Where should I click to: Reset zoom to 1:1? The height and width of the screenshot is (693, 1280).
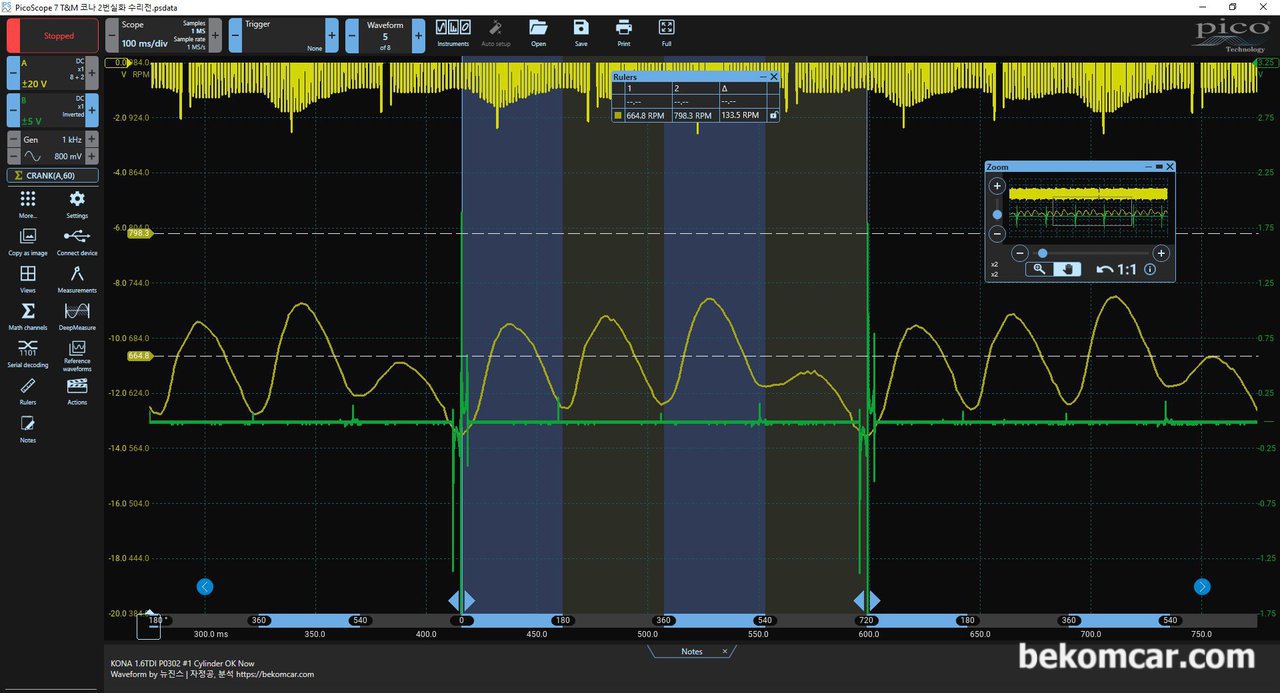click(x=1126, y=269)
